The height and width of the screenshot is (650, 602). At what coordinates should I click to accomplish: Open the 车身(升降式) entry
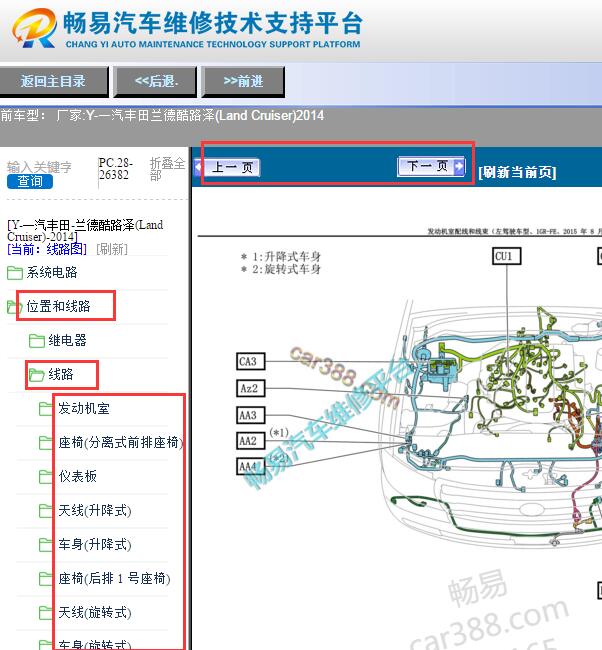[x=95, y=544]
